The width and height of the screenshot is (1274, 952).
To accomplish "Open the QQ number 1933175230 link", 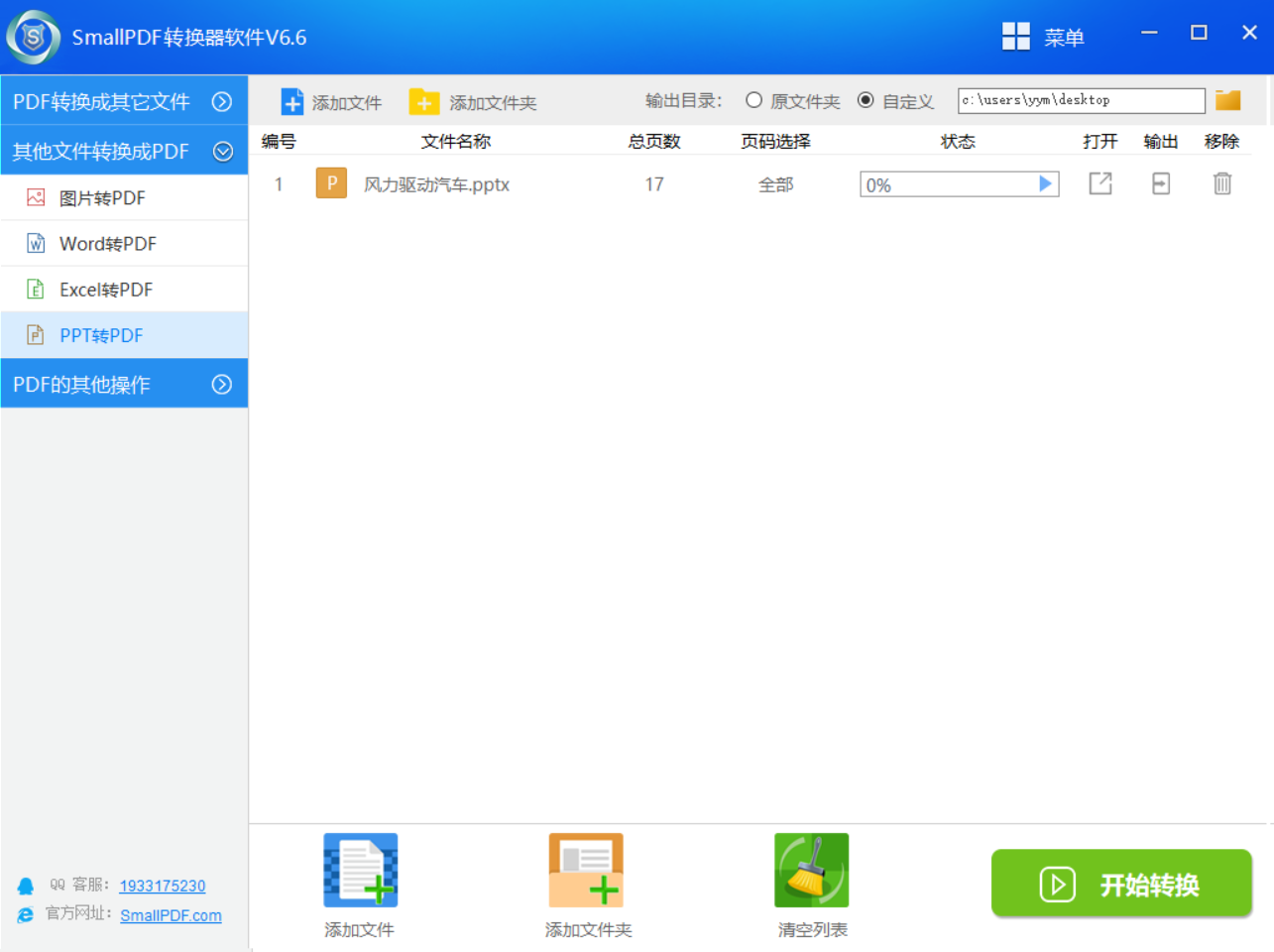I will click(163, 886).
